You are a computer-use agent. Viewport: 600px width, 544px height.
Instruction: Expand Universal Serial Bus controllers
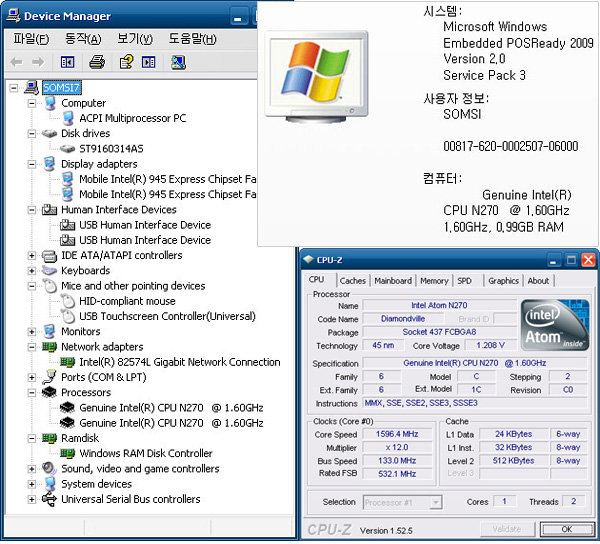click(32, 499)
